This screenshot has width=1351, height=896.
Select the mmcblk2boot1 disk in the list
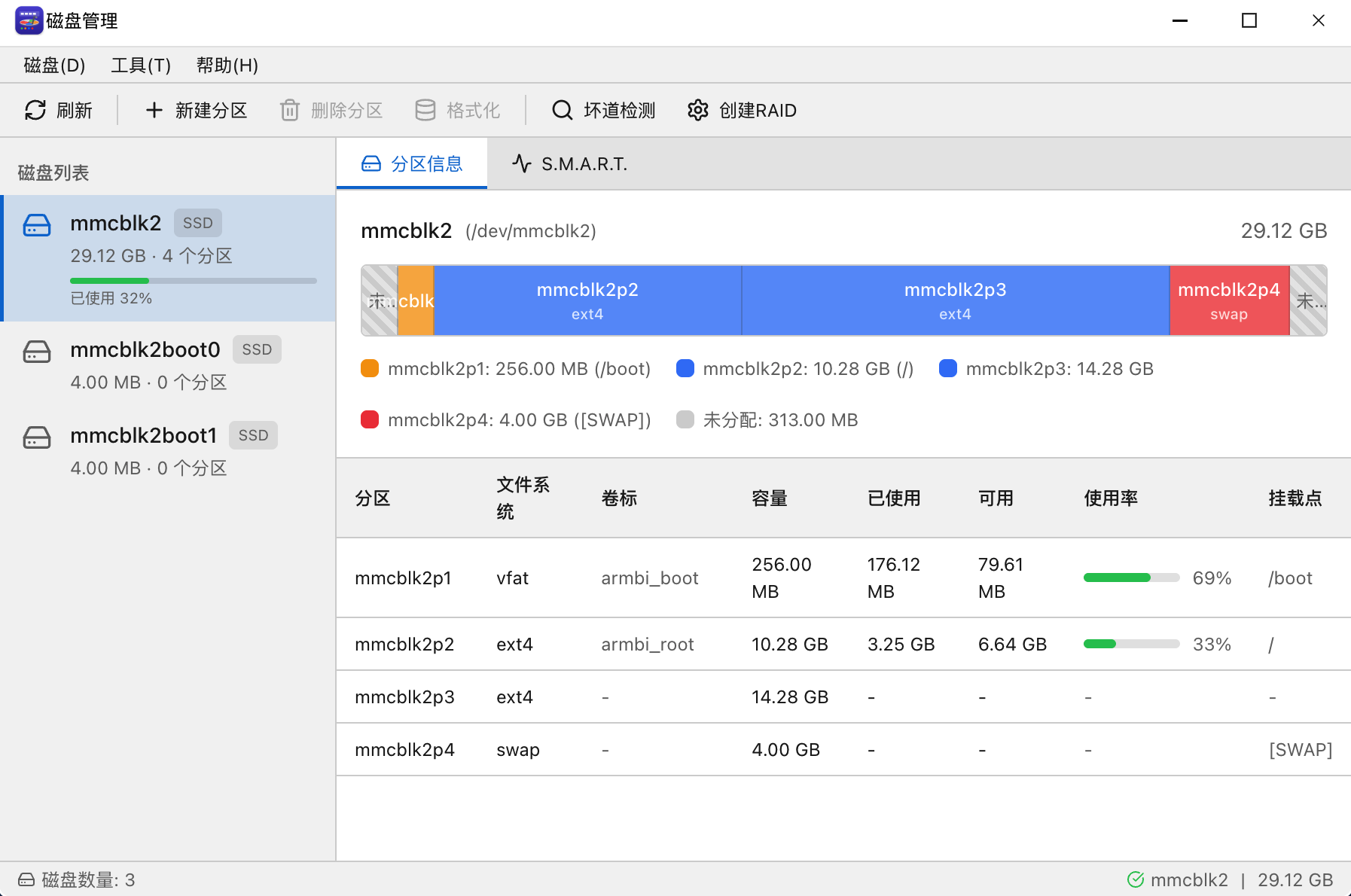(169, 451)
